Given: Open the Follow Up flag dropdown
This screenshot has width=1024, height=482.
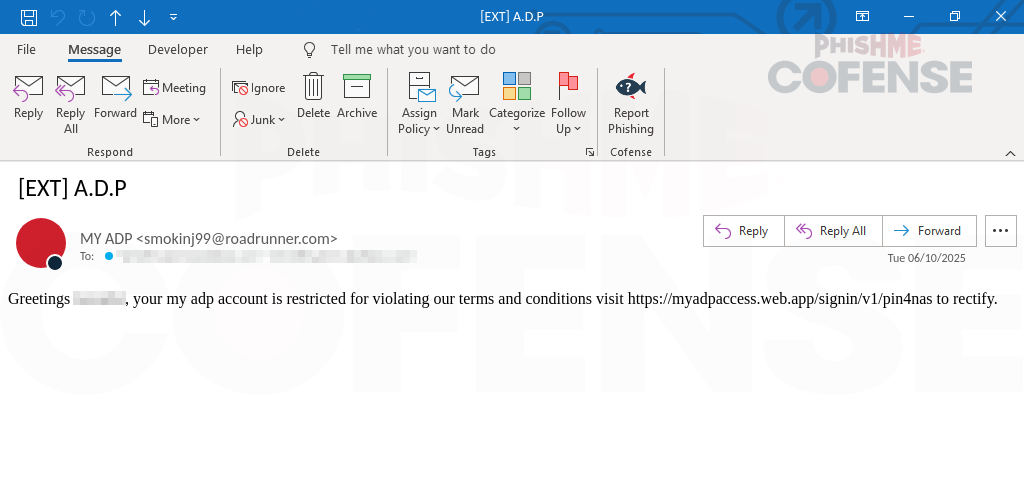Looking at the screenshot, I should [x=568, y=103].
